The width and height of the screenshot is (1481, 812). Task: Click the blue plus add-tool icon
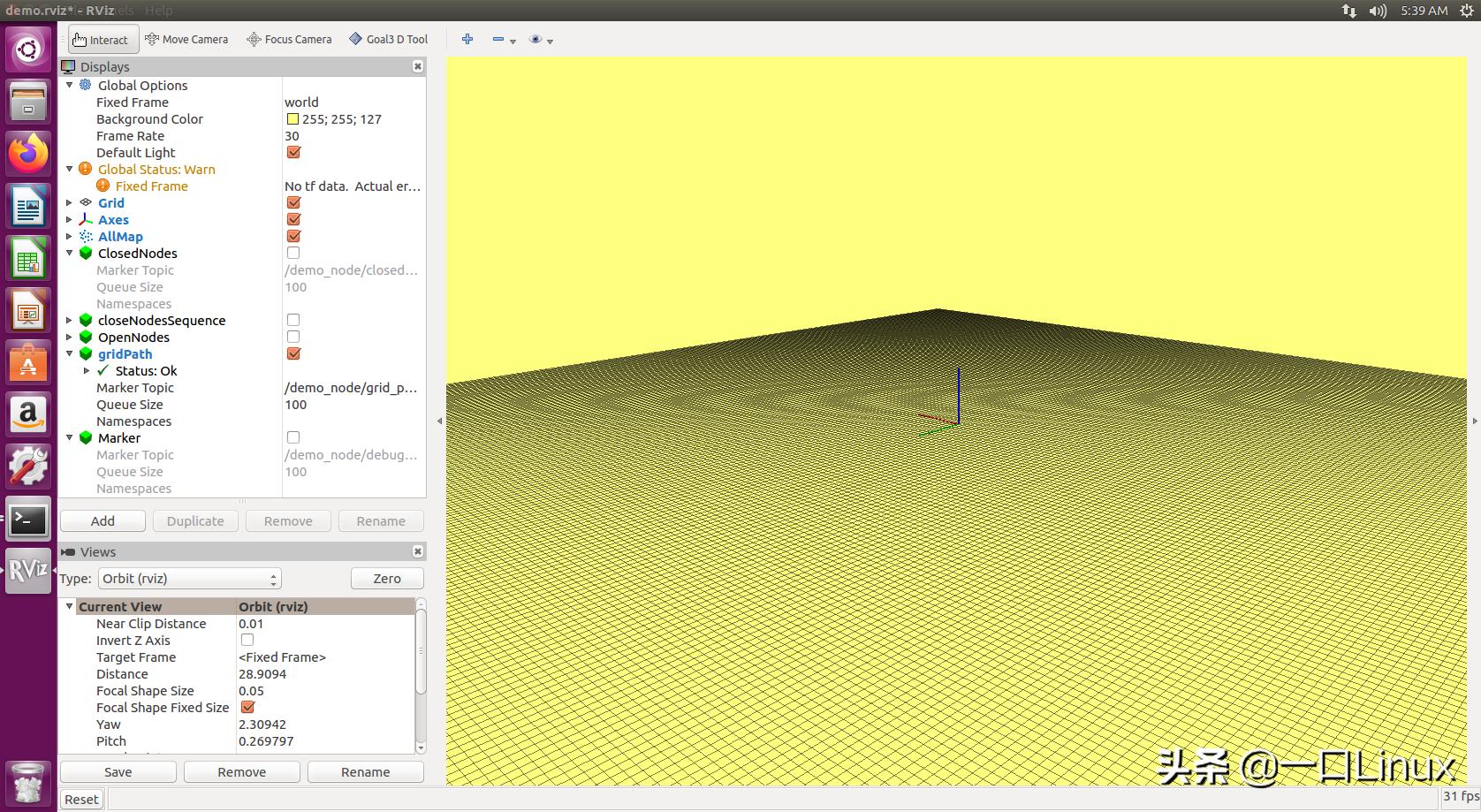pos(467,40)
